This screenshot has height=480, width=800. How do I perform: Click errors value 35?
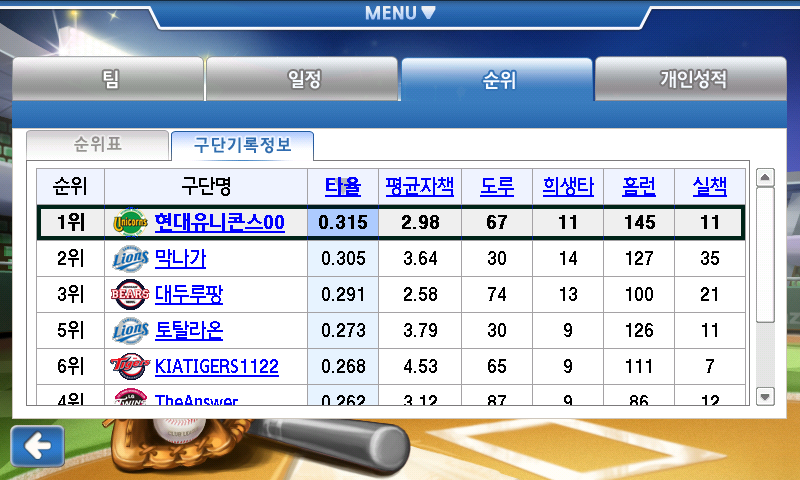710,259
